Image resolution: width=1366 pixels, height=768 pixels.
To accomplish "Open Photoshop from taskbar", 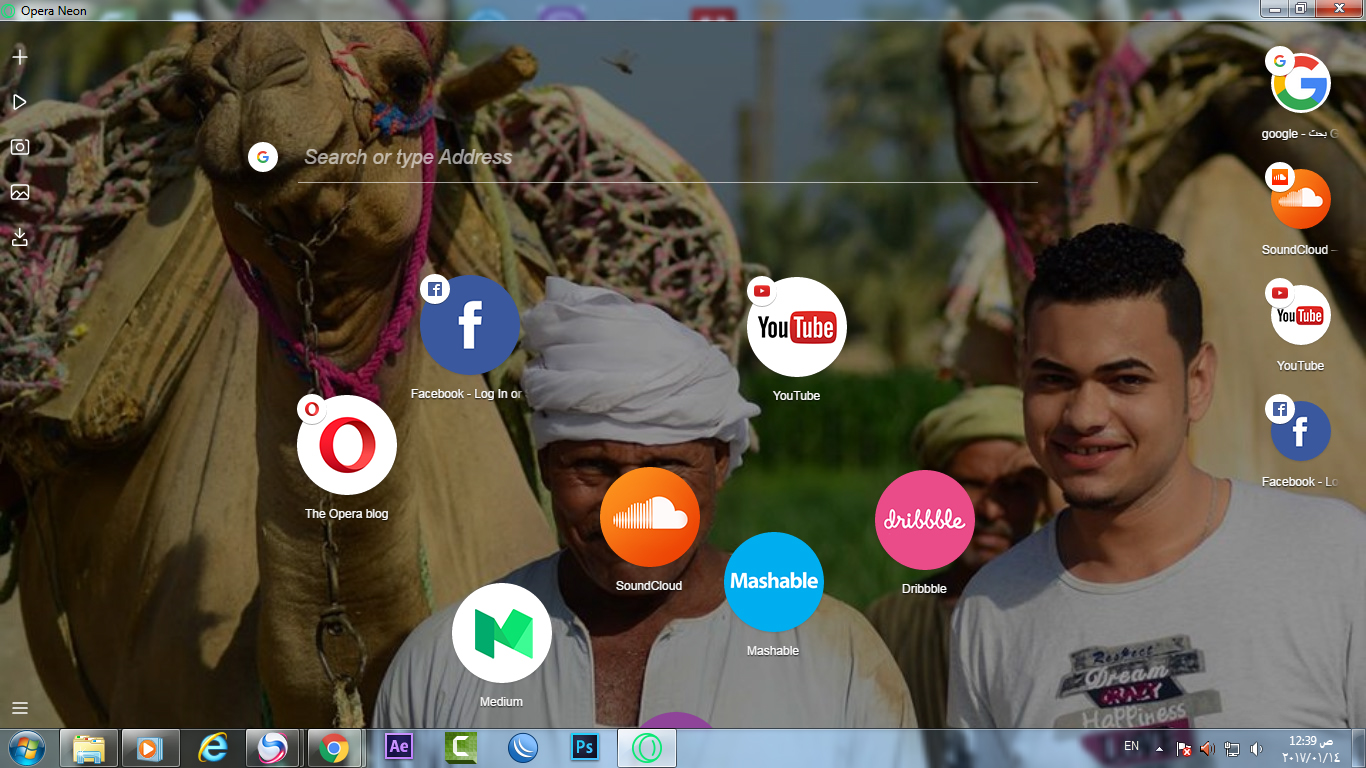I will [x=584, y=747].
